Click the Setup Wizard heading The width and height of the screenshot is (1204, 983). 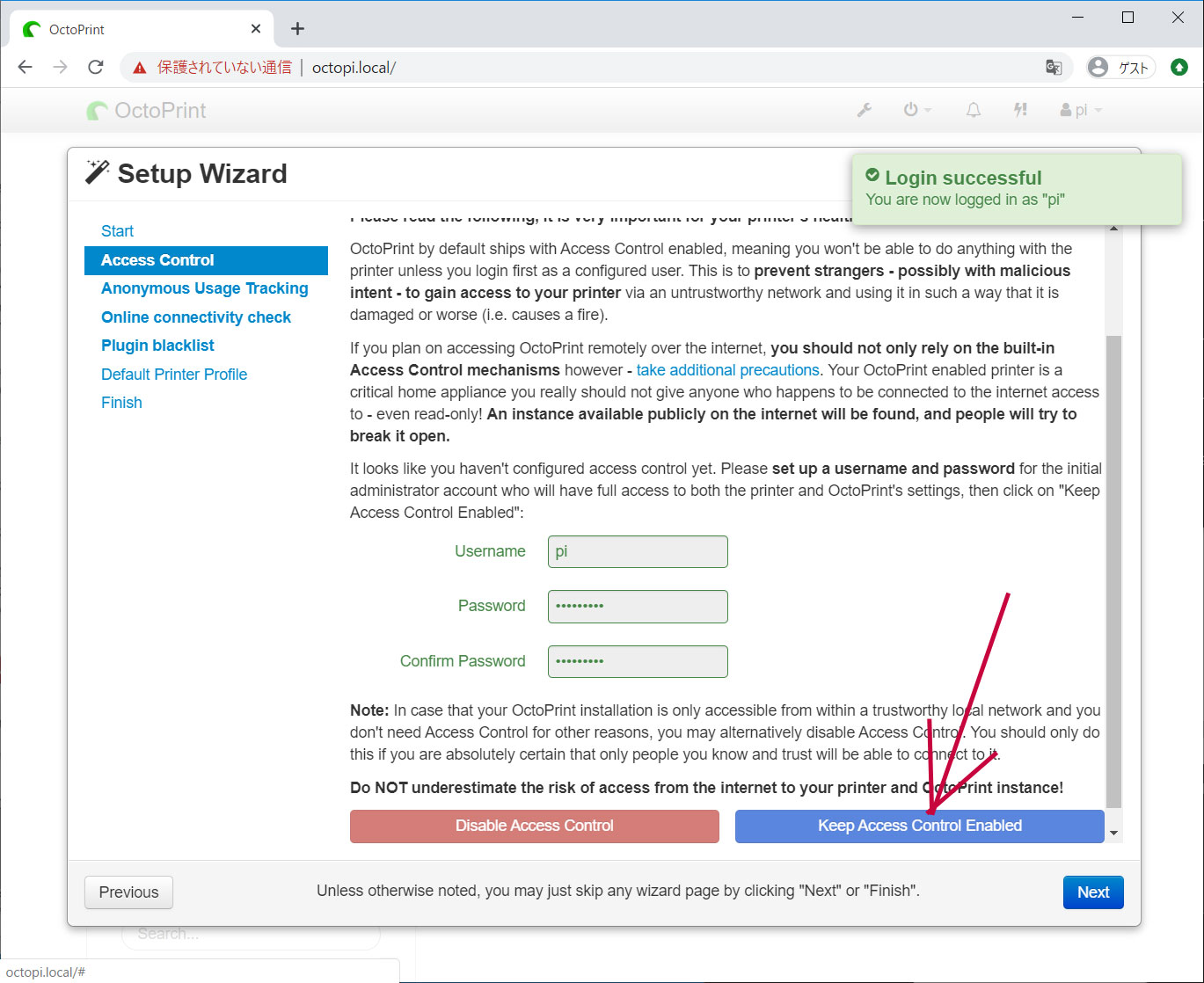pyautogui.click(x=201, y=174)
